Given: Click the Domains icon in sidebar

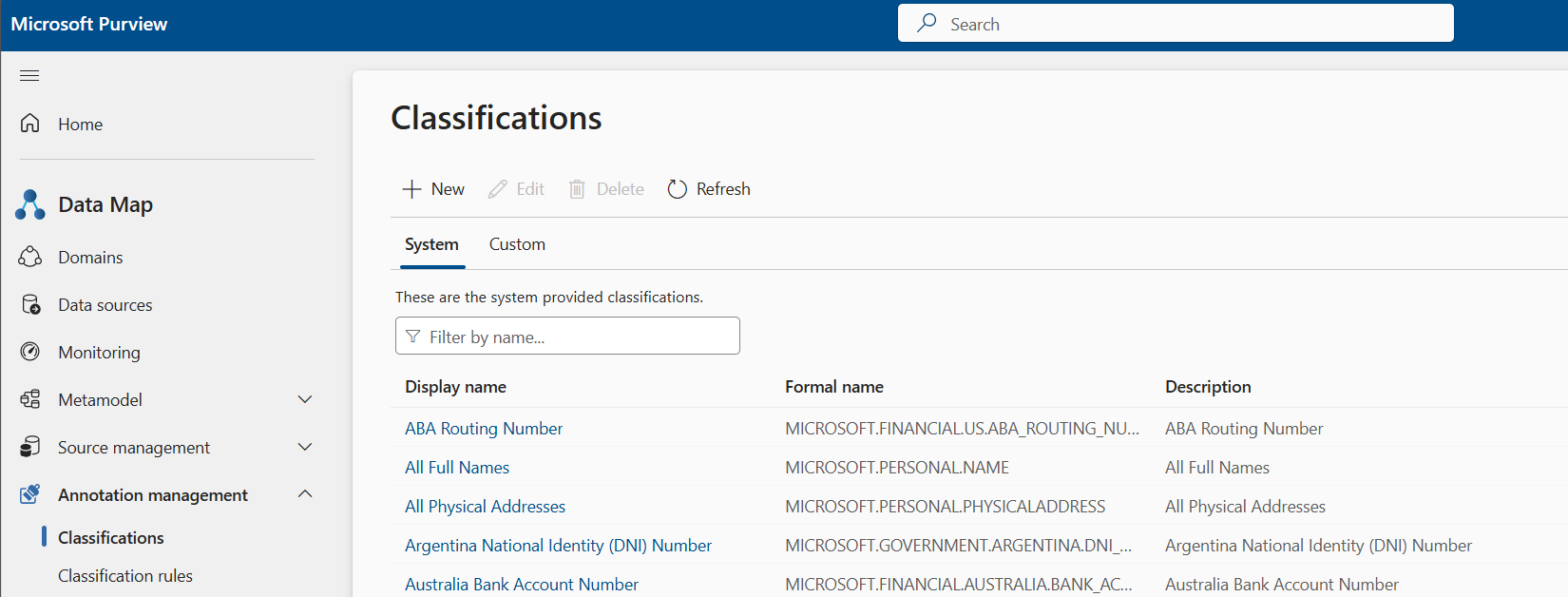Looking at the screenshot, I should click(30, 258).
